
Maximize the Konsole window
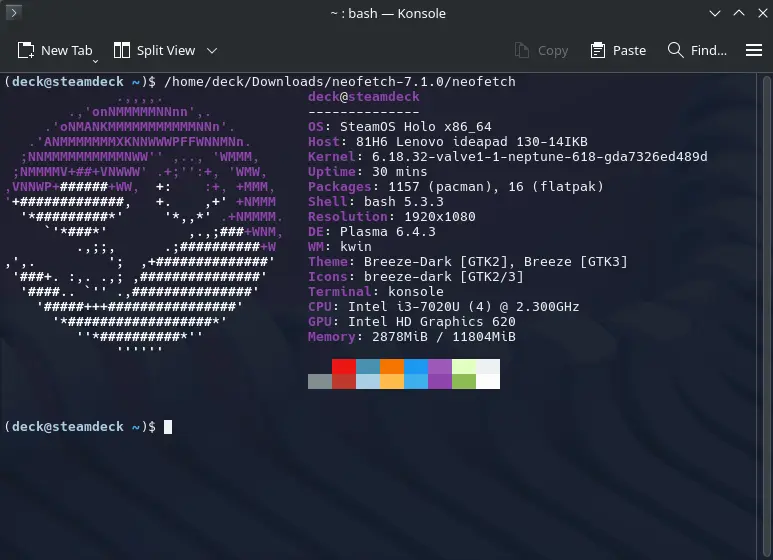(x=739, y=13)
